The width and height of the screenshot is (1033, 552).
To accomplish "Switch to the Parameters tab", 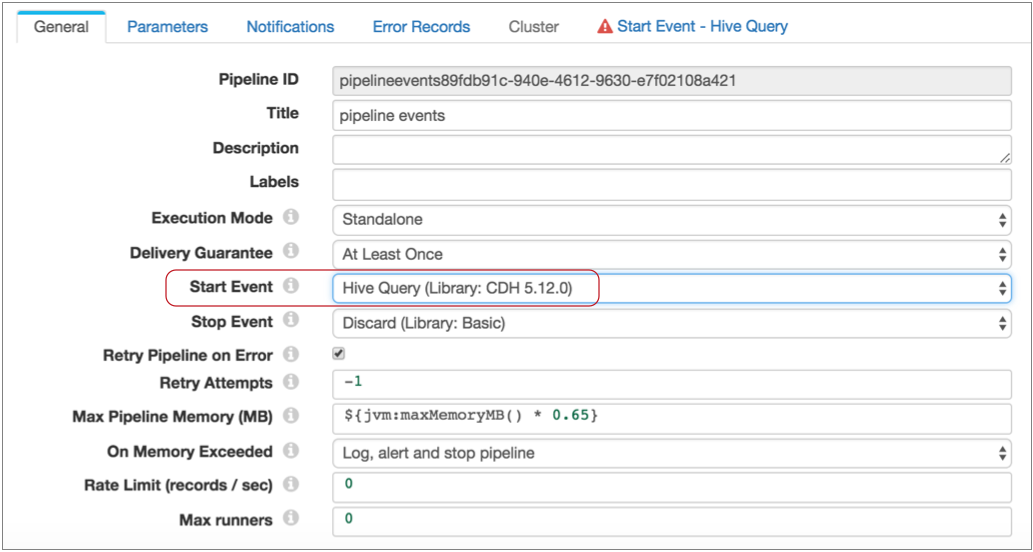I will pyautogui.click(x=167, y=27).
